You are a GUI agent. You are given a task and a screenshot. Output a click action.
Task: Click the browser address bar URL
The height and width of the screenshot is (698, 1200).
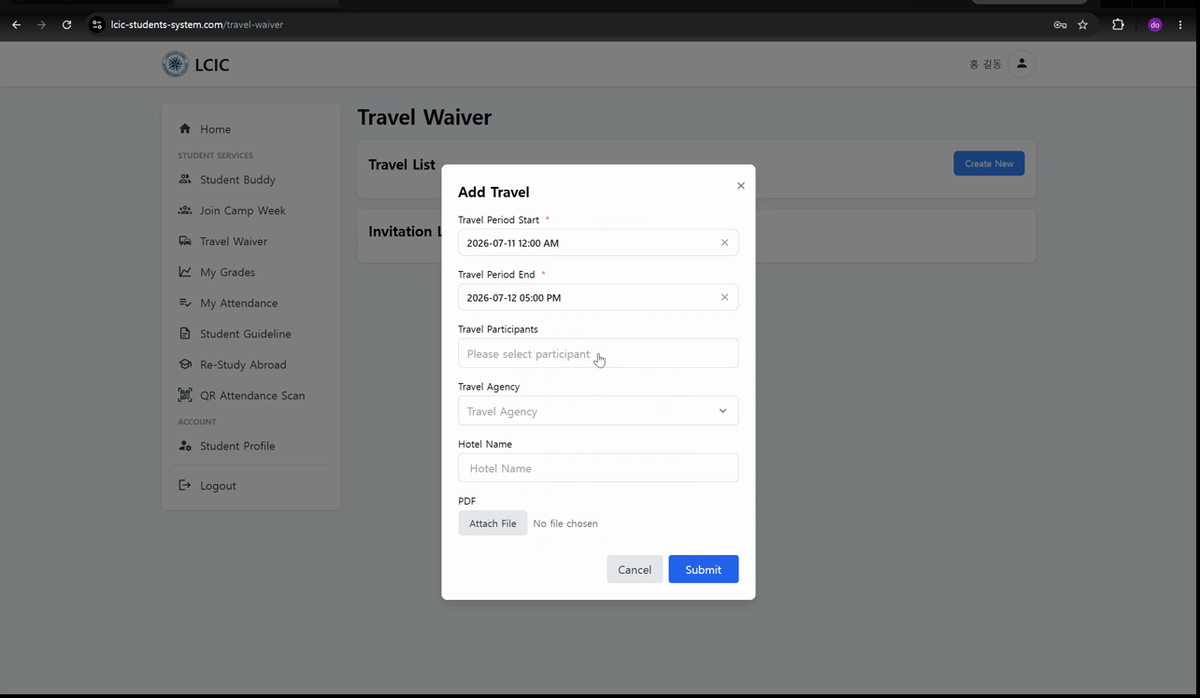(x=197, y=25)
